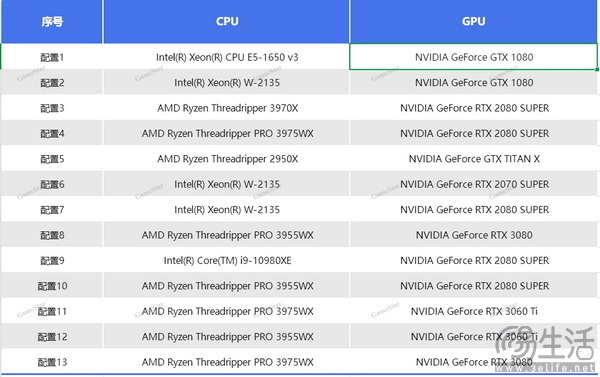The height and width of the screenshot is (377, 600).
Task: Click AMD Ryzen Threadripper 2950X cell
Action: tap(227, 158)
